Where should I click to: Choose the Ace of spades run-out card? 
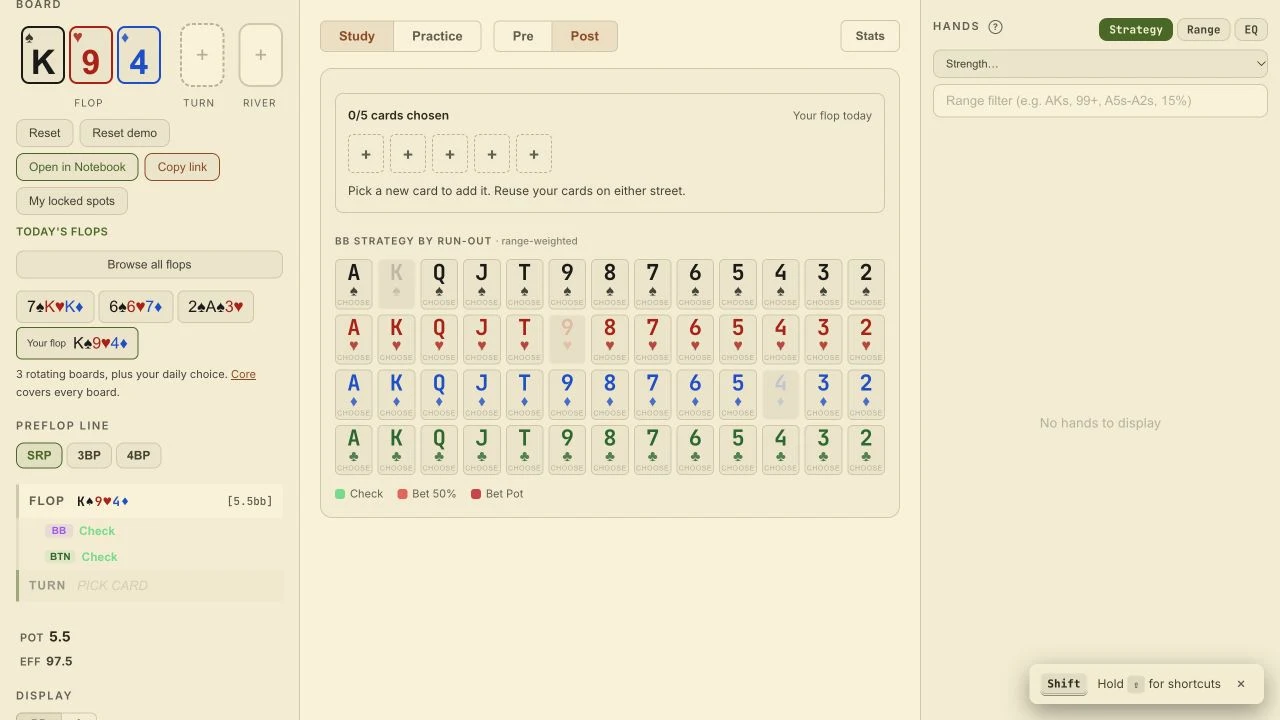tap(354, 284)
